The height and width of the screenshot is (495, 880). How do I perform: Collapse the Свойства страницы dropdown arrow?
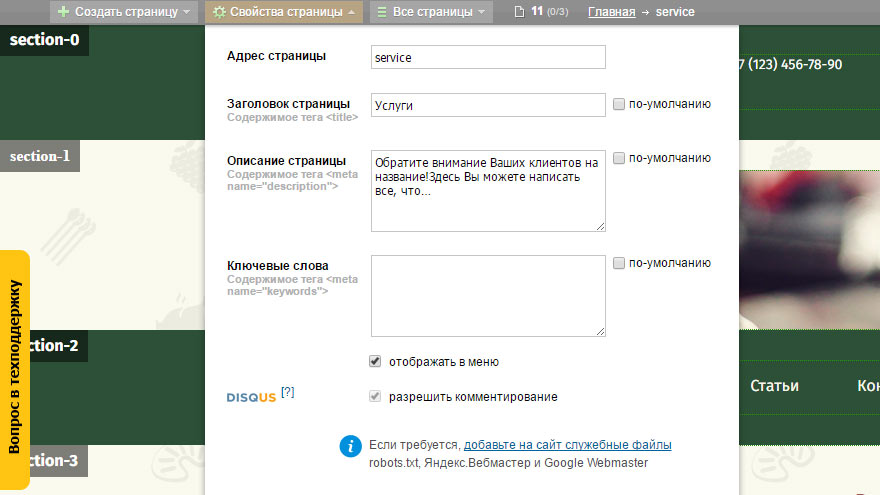pyautogui.click(x=351, y=12)
